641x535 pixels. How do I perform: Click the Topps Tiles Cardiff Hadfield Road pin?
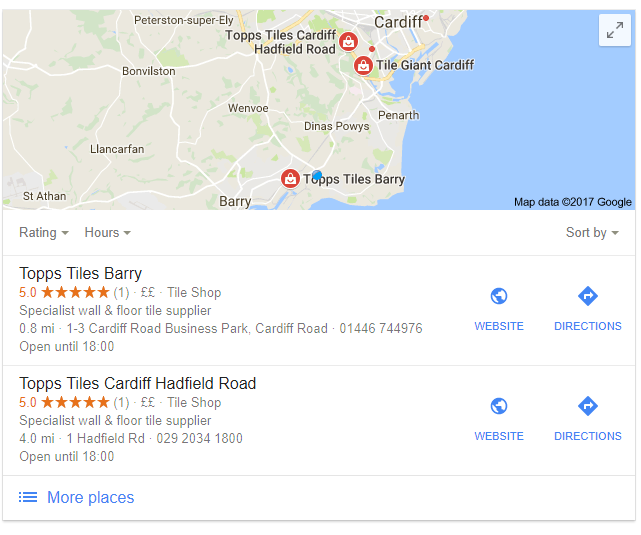(348, 42)
